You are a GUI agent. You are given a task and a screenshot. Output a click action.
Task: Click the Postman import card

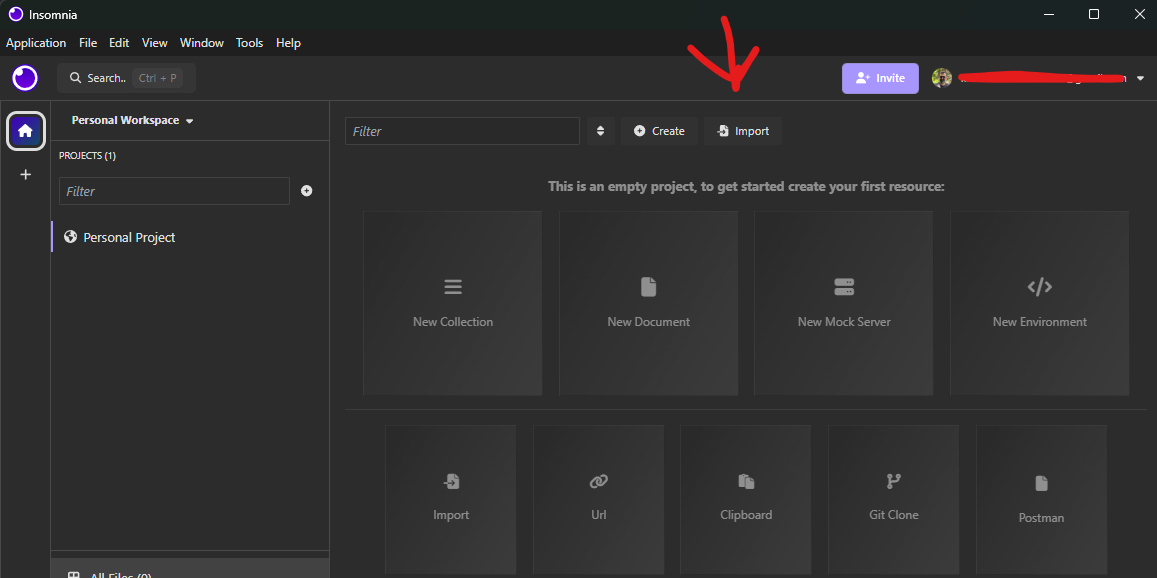point(1041,498)
